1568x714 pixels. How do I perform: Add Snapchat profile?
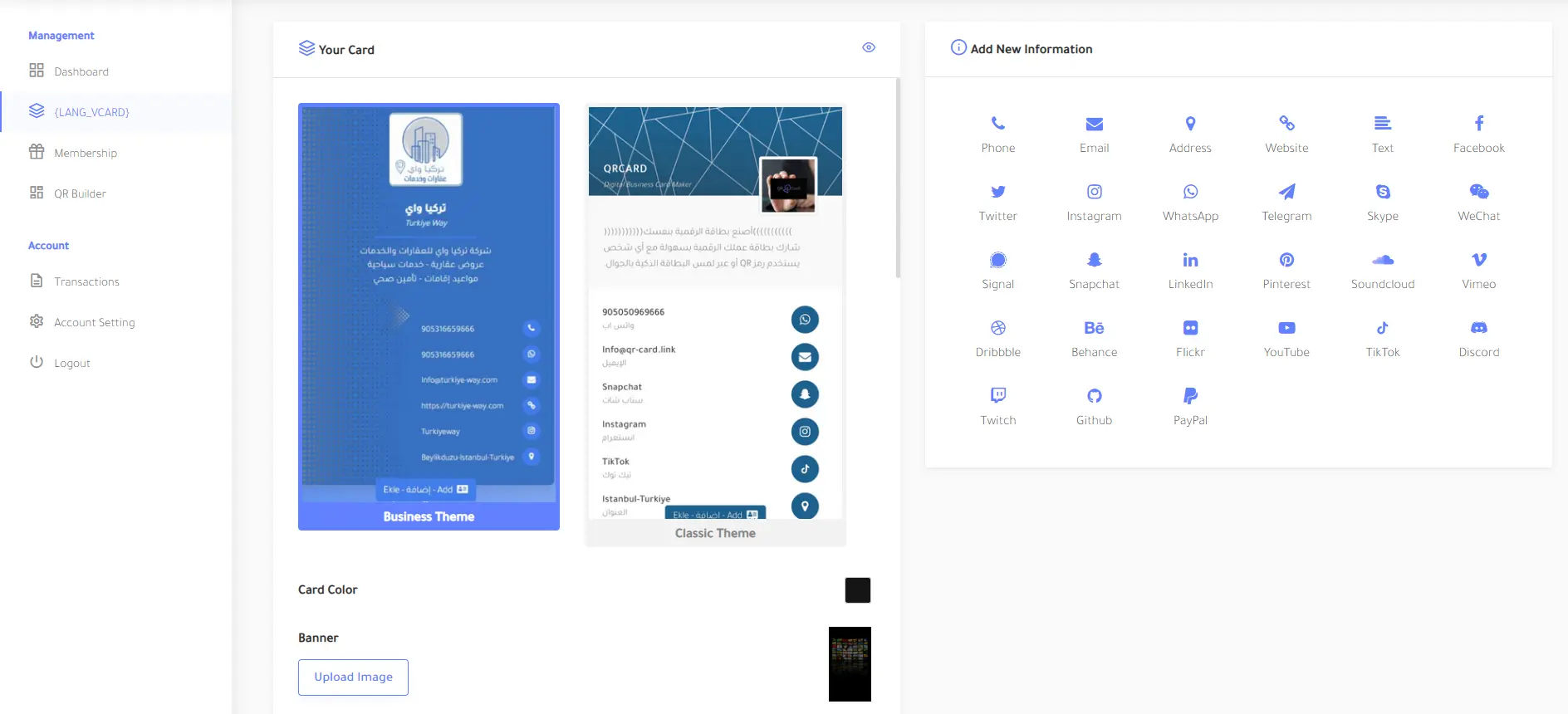[x=1094, y=271]
